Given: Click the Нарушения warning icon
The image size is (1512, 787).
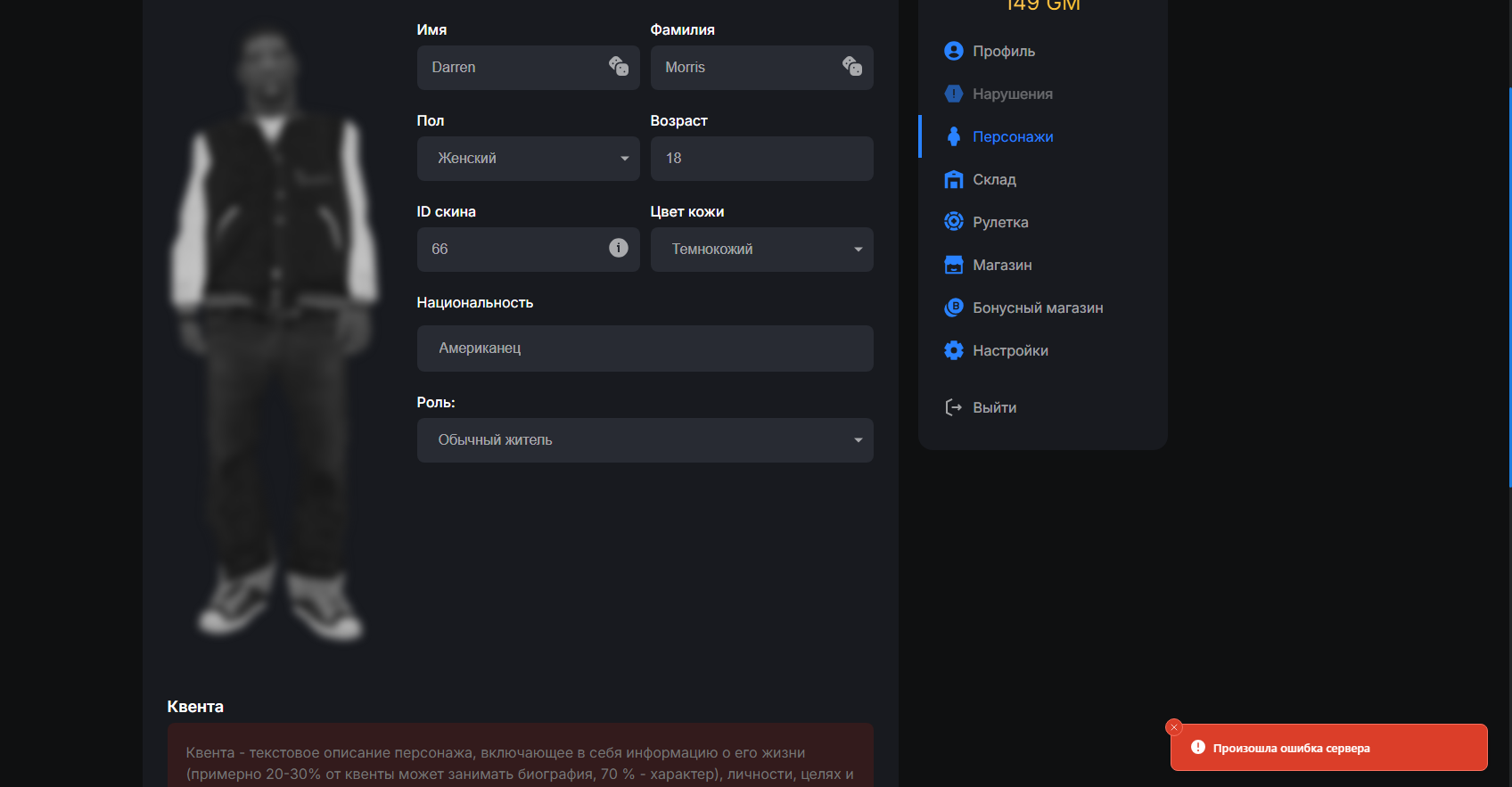Looking at the screenshot, I should click(x=953, y=94).
